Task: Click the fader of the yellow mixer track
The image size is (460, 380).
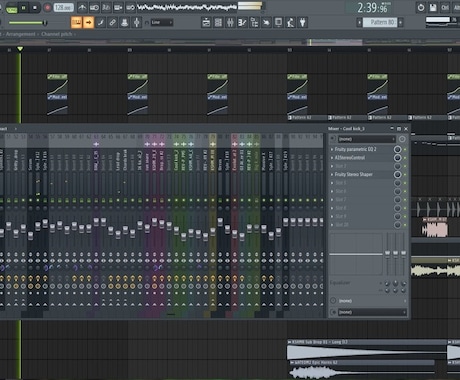Action: point(213,232)
